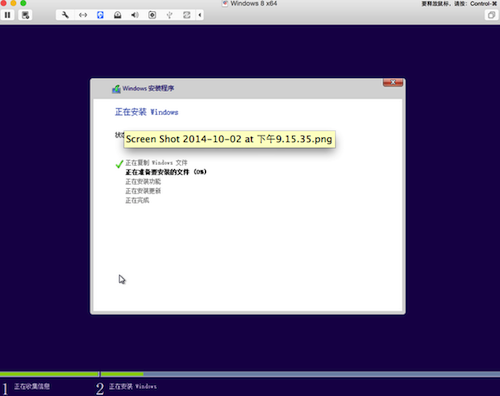Click the sharing sync arrows icon
The width and height of the screenshot is (500, 396).
[x=187, y=15]
